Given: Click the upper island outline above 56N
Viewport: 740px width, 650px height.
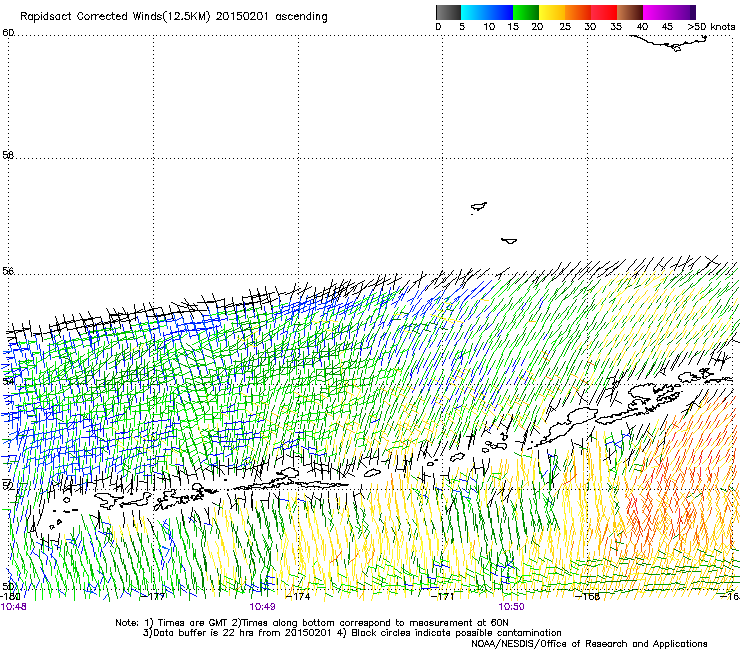Looking at the screenshot, I should (x=479, y=207).
